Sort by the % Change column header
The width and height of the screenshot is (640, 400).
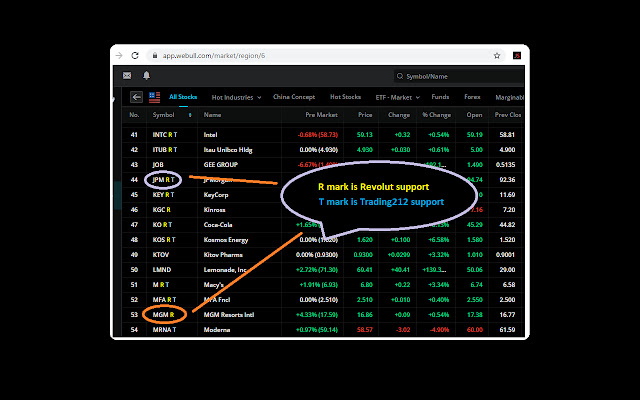click(x=436, y=115)
